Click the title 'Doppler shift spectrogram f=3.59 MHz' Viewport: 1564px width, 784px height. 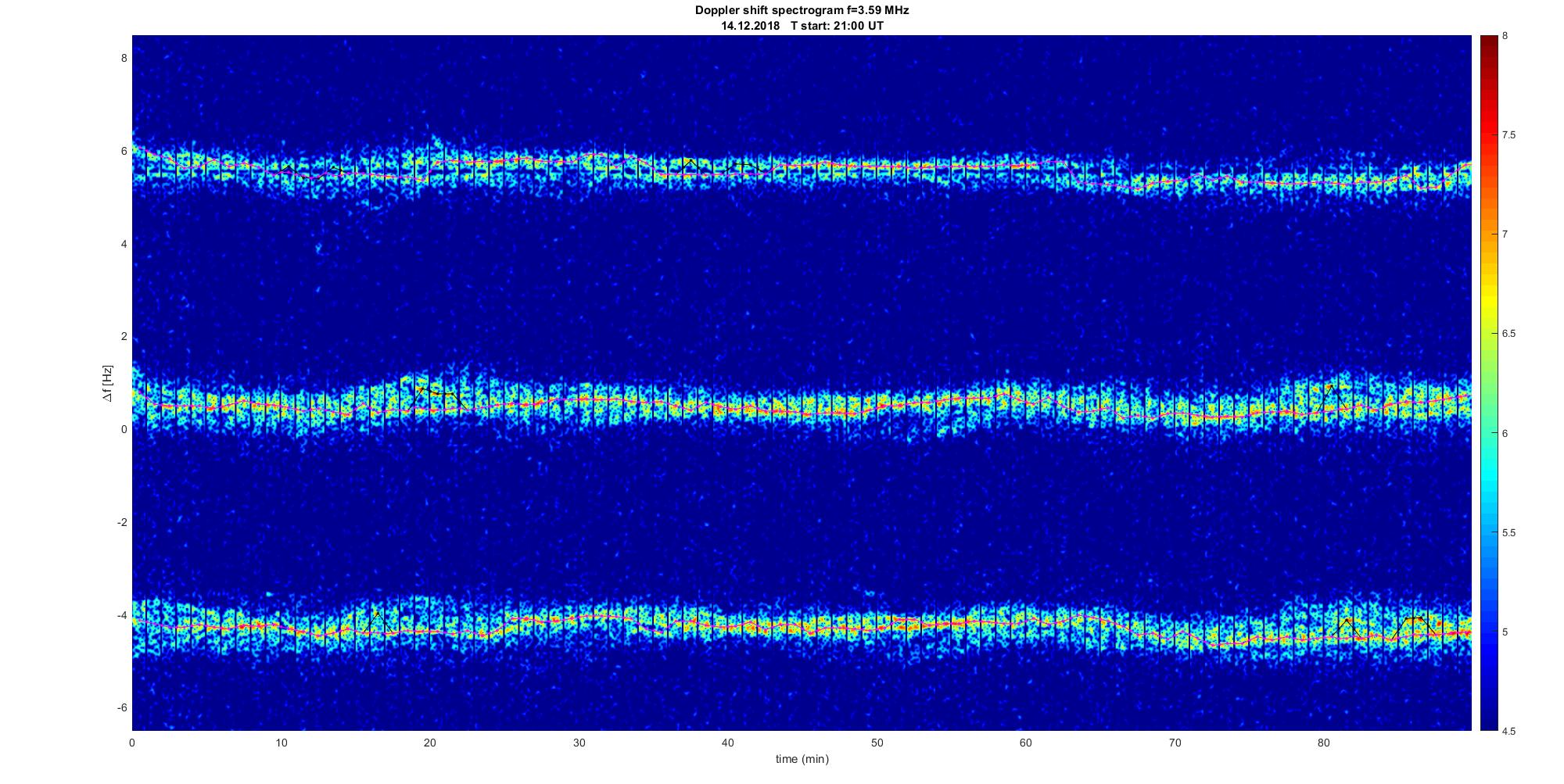(x=802, y=11)
